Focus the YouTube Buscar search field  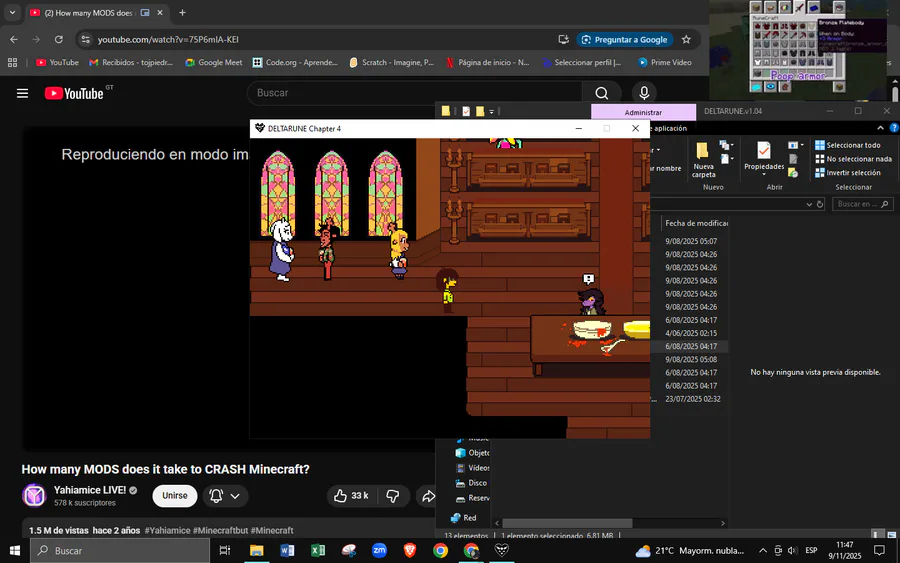tap(414, 93)
